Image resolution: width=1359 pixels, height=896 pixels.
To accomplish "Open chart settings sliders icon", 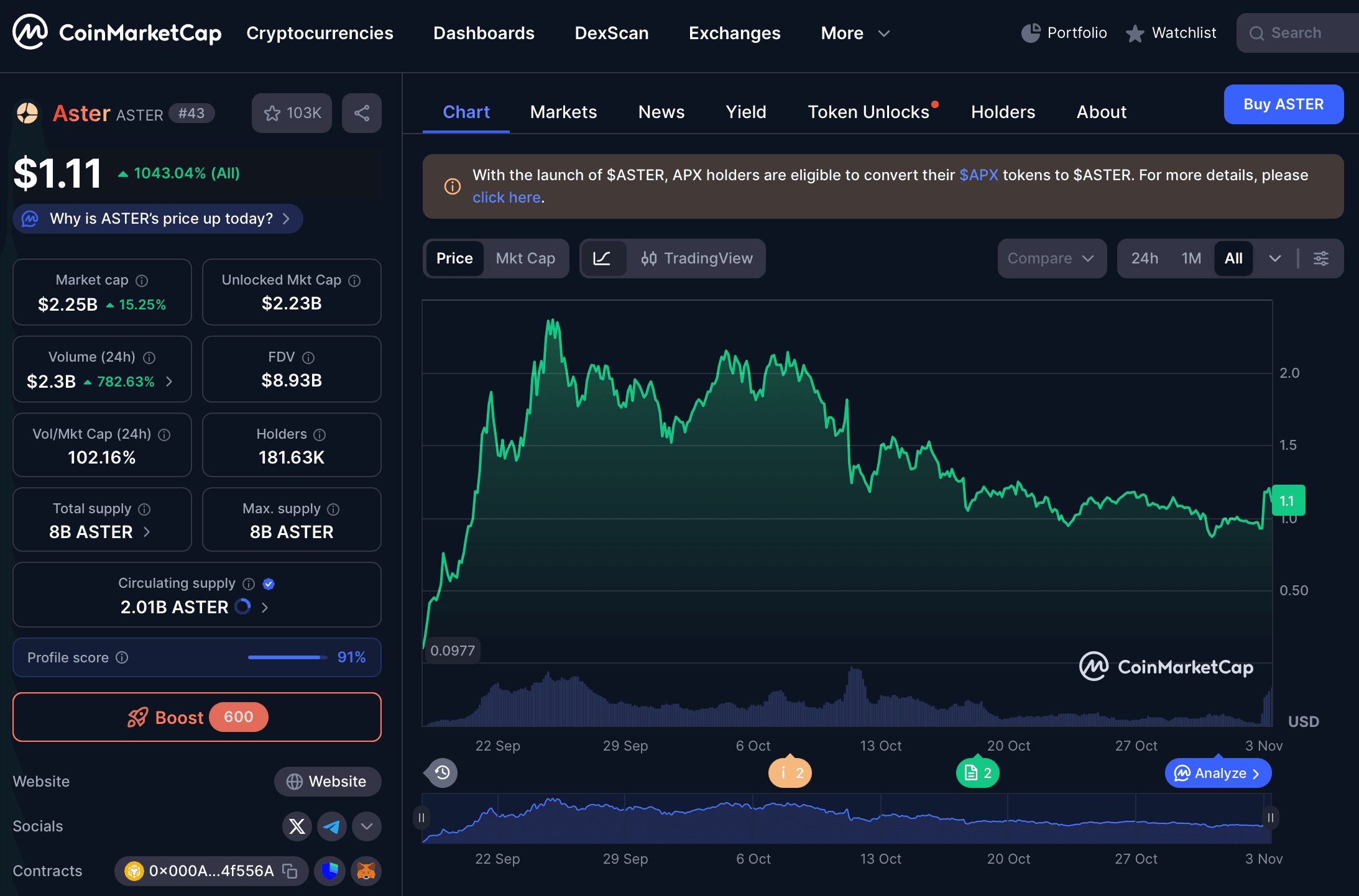I will point(1321,258).
